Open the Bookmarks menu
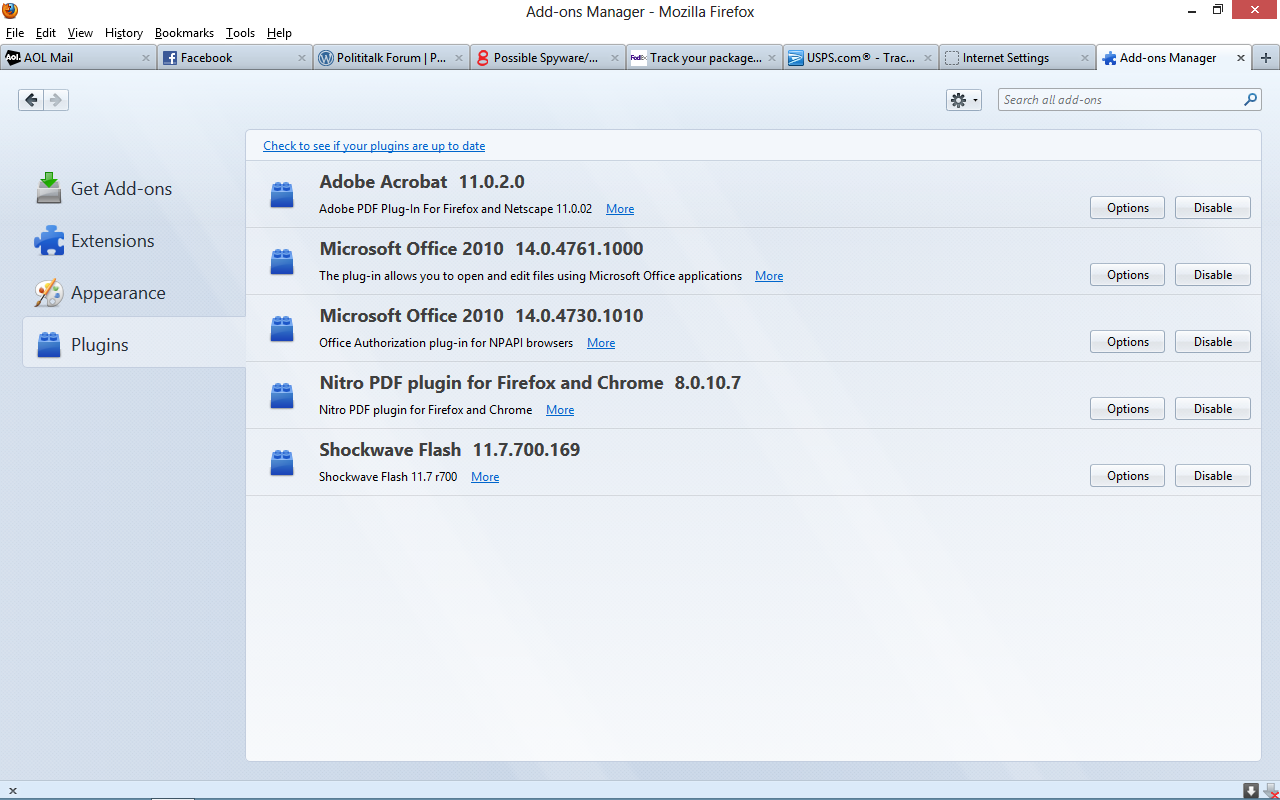Screen dimensions: 1280x800 point(184,33)
